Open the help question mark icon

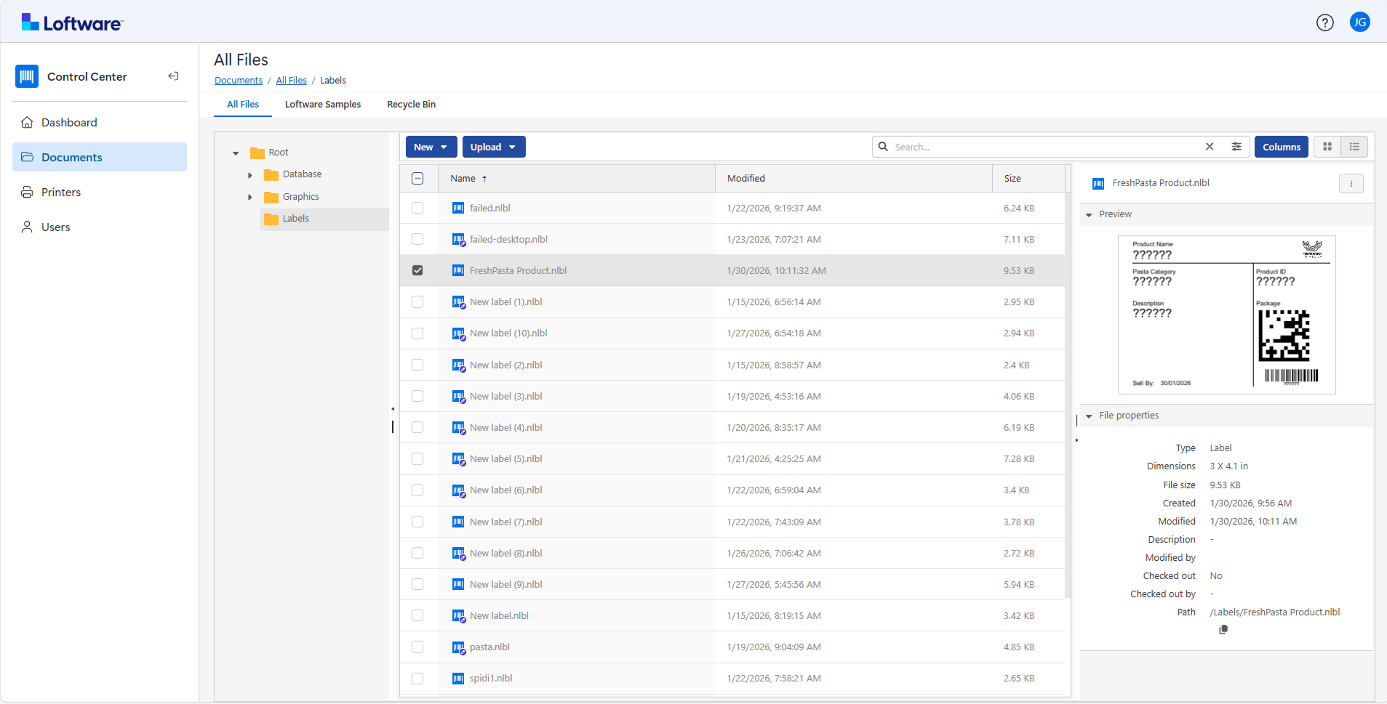[x=1325, y=22]
